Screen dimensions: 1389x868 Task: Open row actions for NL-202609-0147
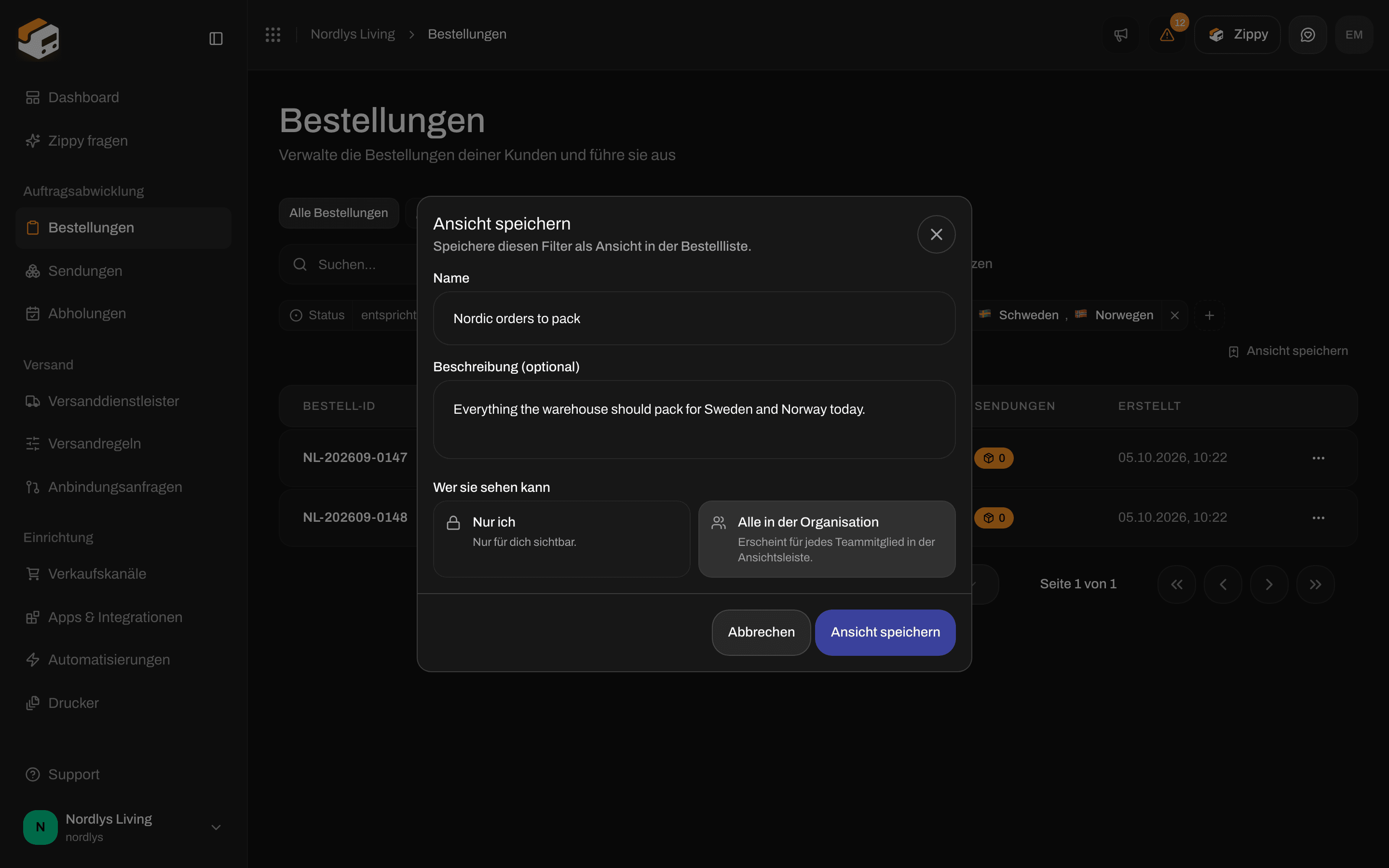click(x=1319, y=458)
